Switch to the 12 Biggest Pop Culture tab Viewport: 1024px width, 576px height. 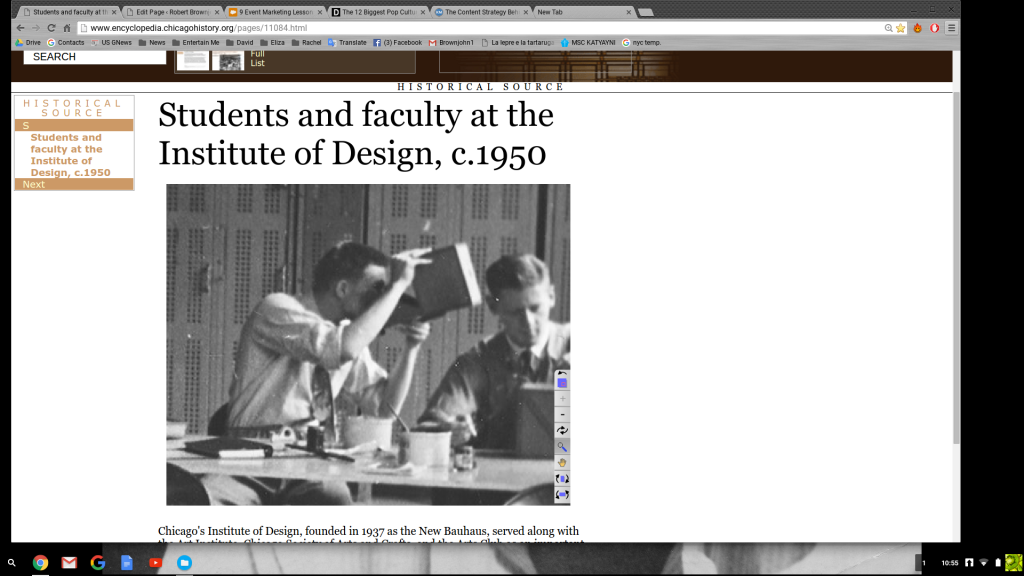pos(378,12)
